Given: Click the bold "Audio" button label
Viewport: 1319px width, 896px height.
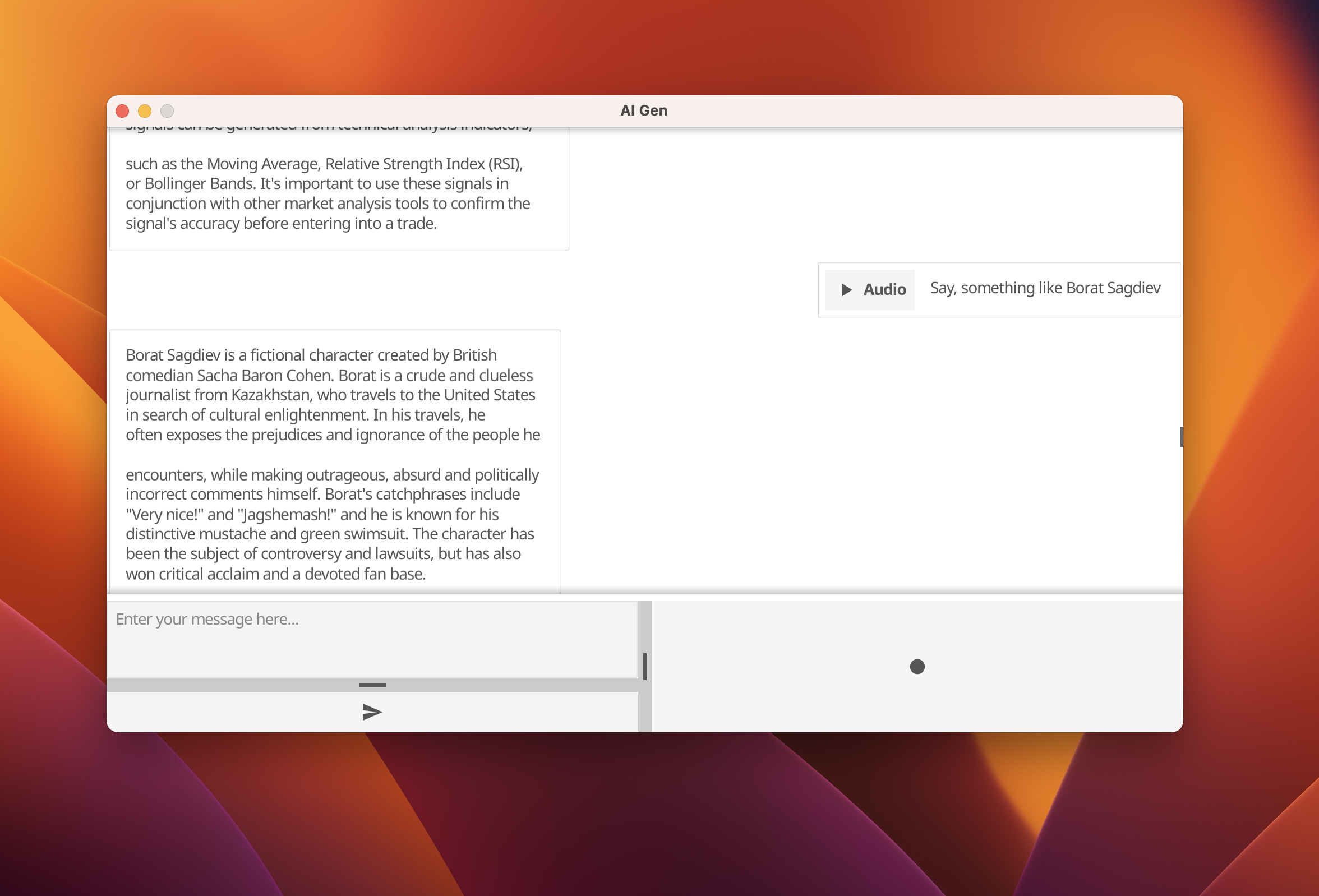Looking at the screenshot, I should tap(884, 290).
